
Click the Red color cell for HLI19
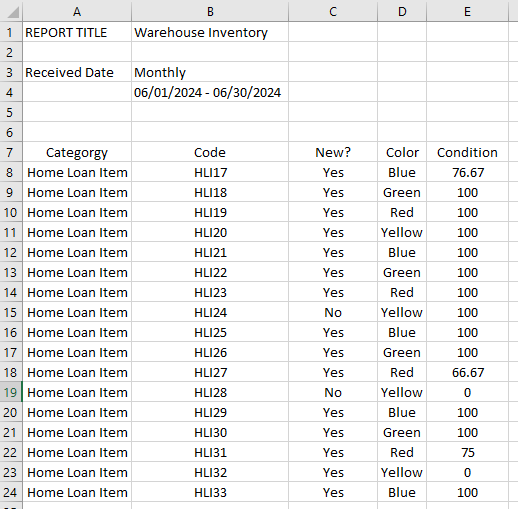pos(402,212)
